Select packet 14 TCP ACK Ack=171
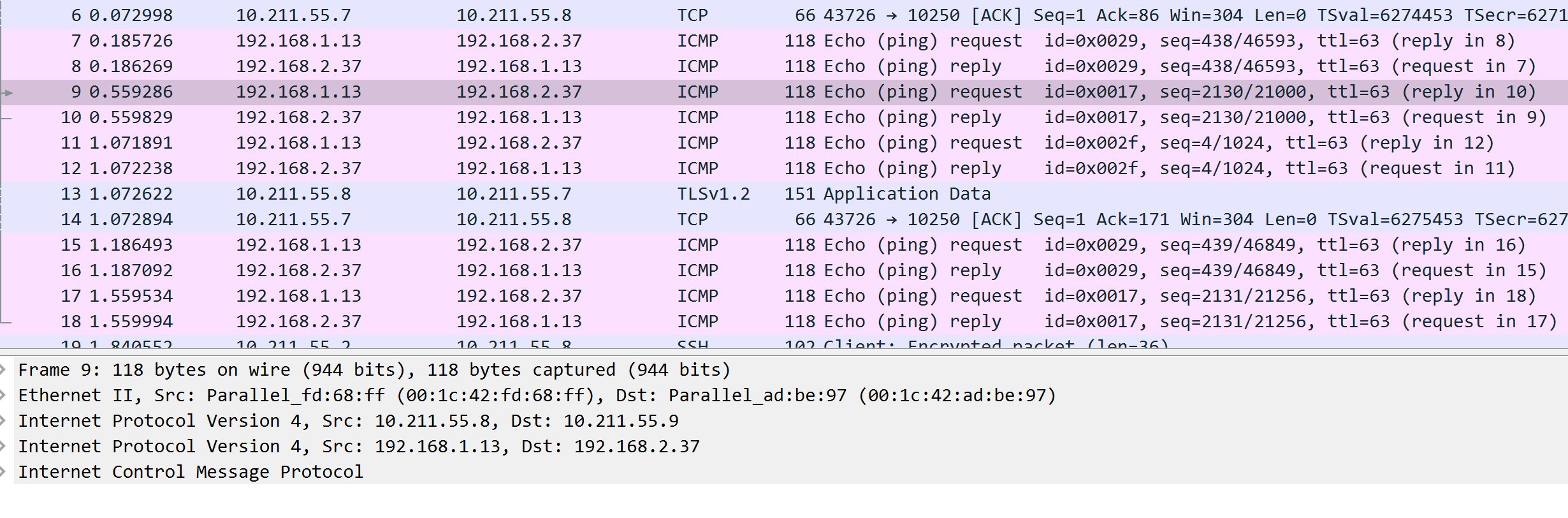This screenshot has width=1568, height=518. (784, 219)
